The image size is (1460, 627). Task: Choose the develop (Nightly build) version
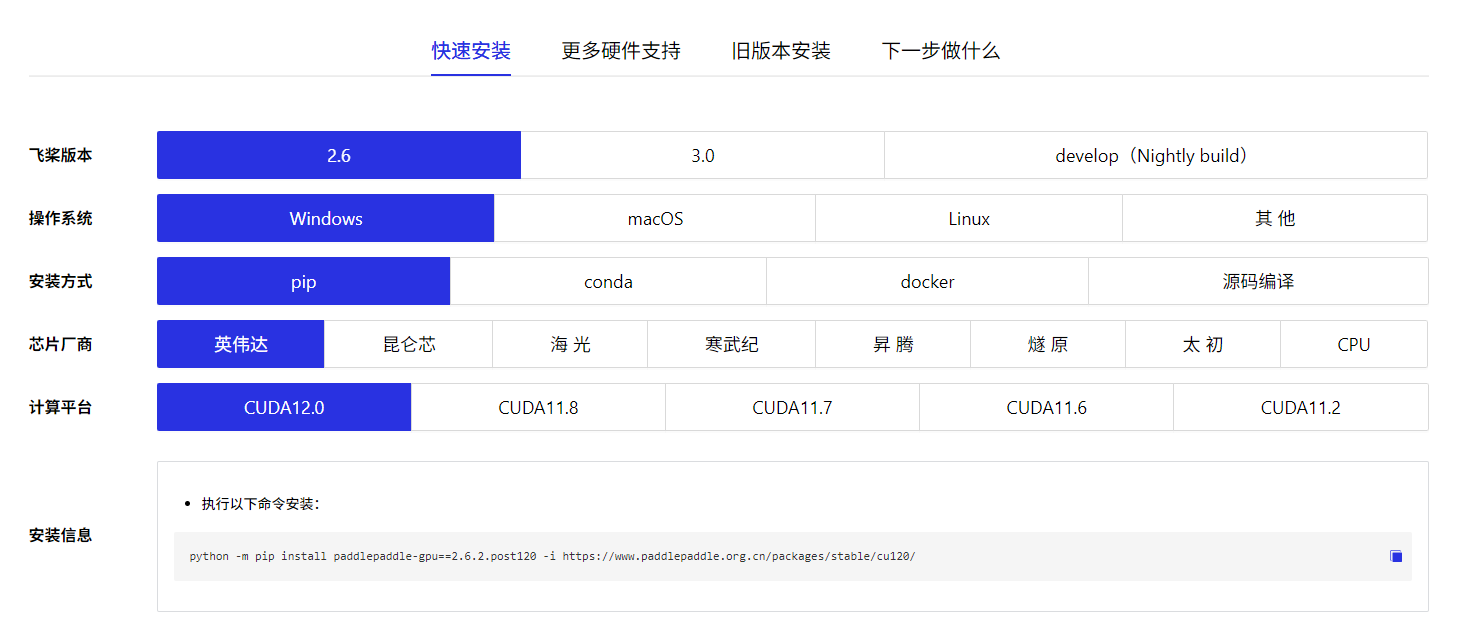tap(1156, 155)
